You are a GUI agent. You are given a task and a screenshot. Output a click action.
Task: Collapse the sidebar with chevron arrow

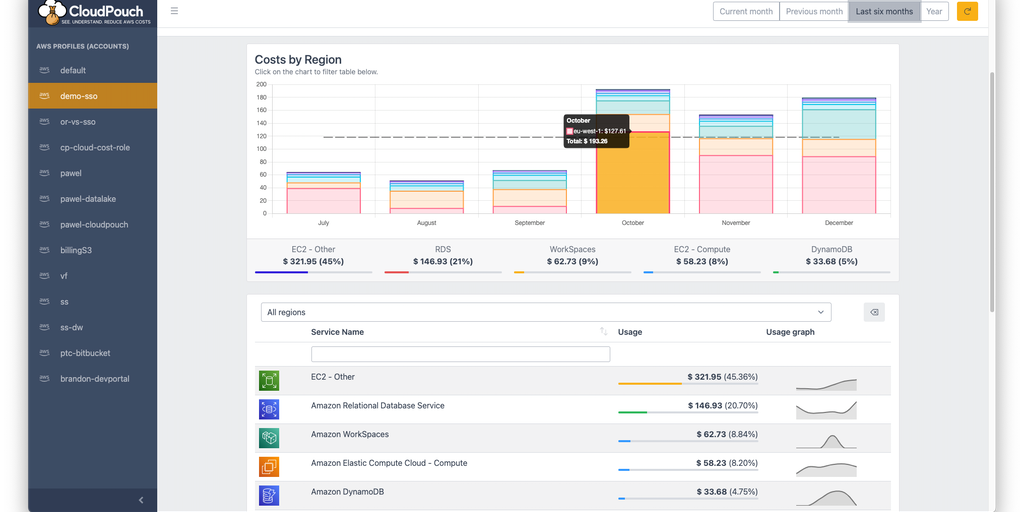[141, 500]
